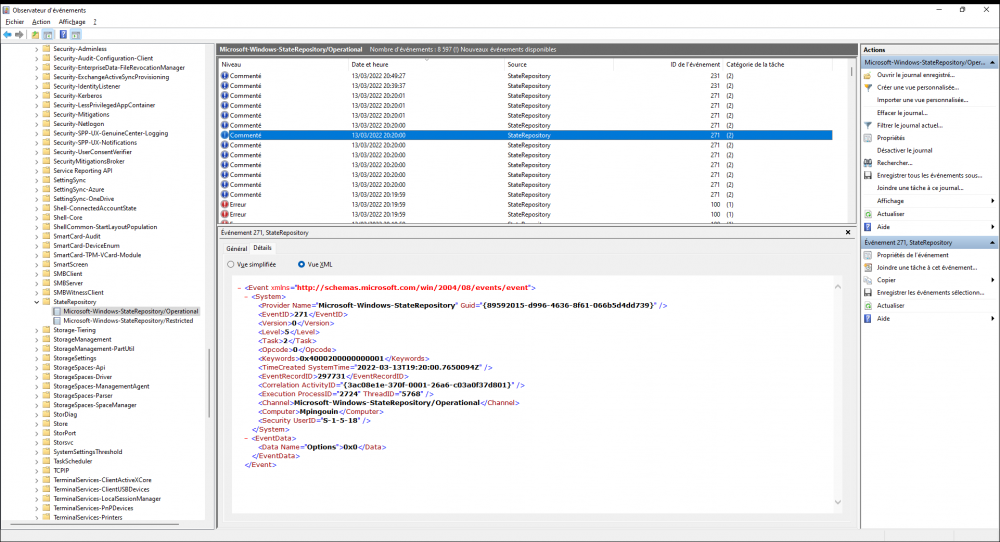Screen dimensions: 1000x542
Task: Click Effacer le journal in the Actions pane
Action: point(900,113)
